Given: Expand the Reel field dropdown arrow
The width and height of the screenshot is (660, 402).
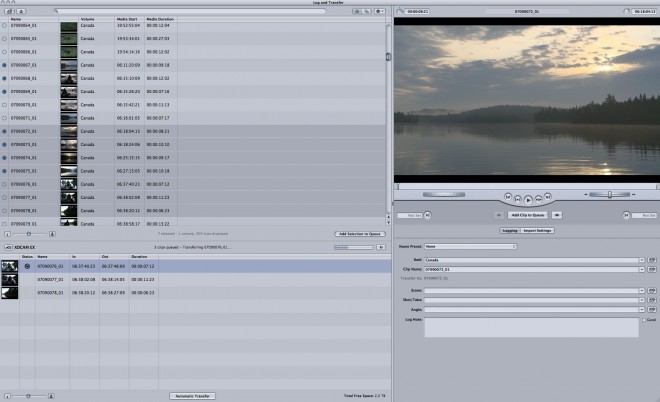Looking at the screenshot, I should coord(640,260).
